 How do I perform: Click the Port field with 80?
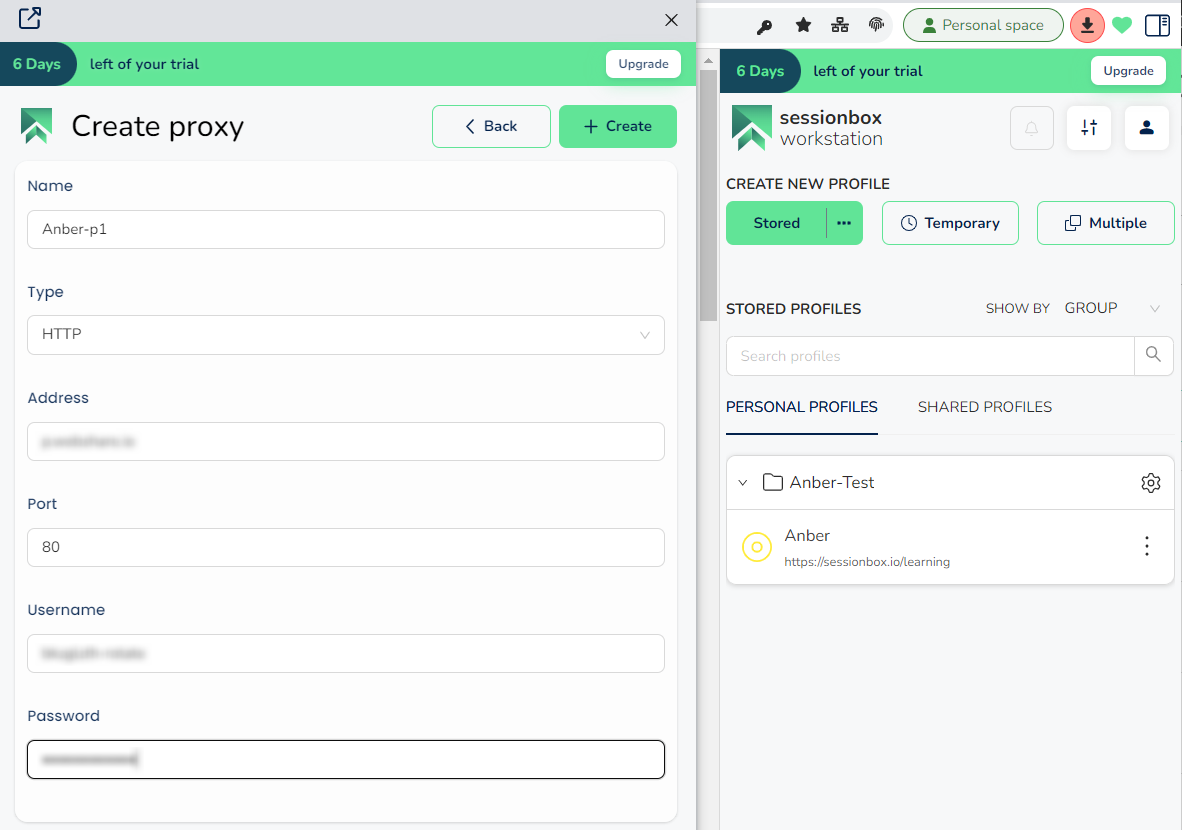346,547
